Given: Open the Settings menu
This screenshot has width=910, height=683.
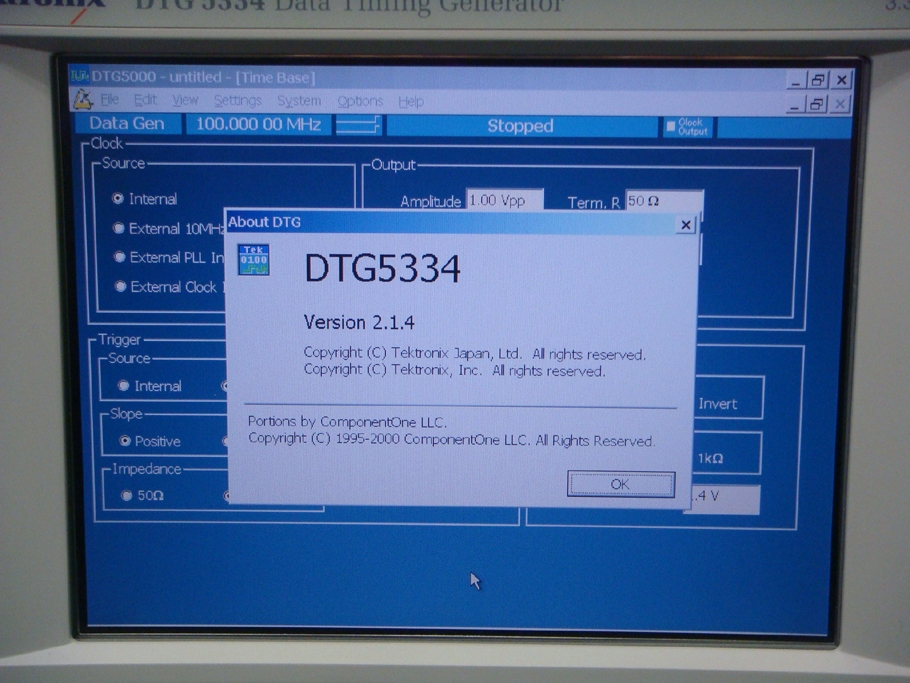Looking at the screenshot, I should tap(237, 101).
